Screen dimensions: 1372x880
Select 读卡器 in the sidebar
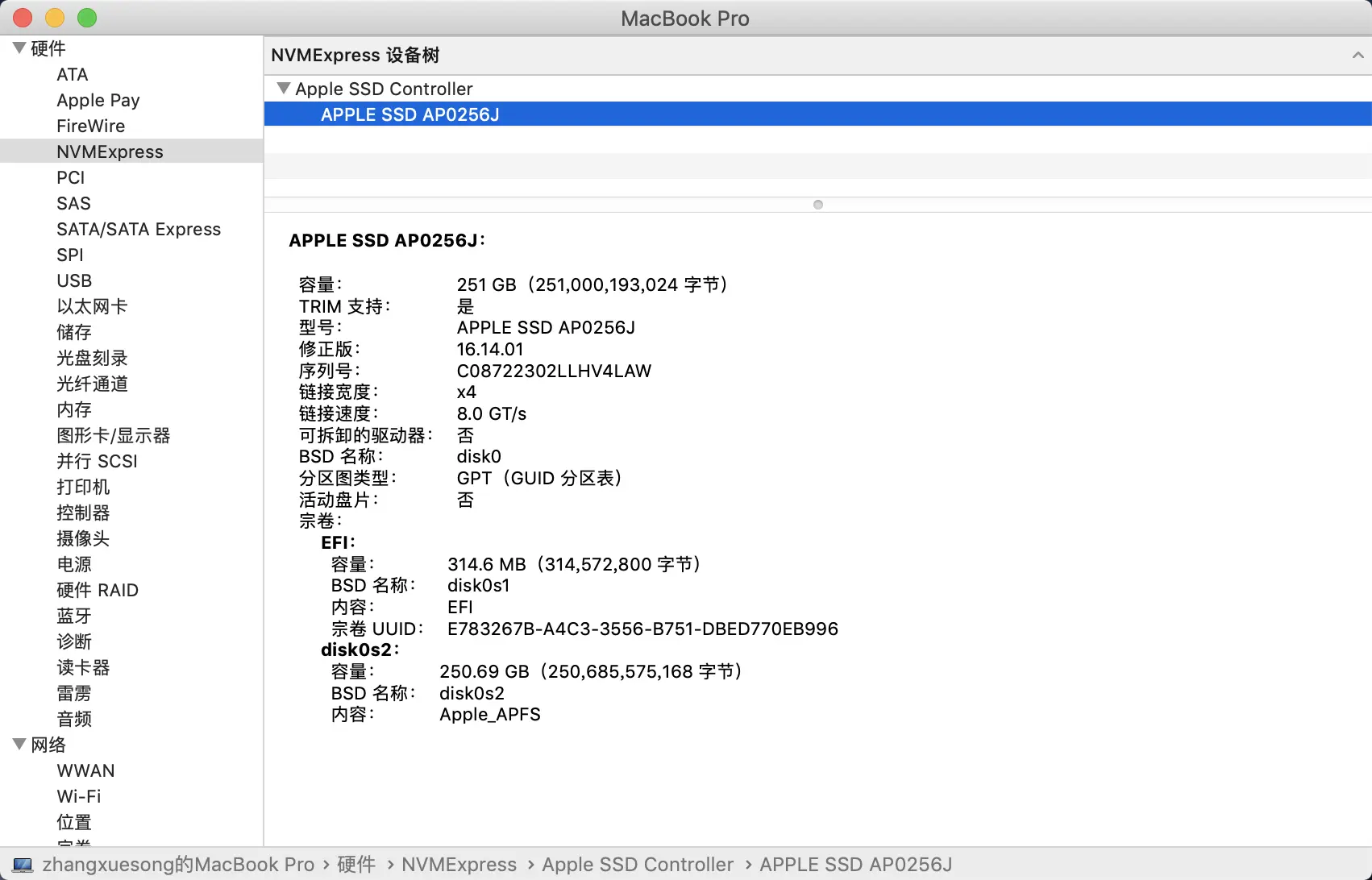(83, 667)
